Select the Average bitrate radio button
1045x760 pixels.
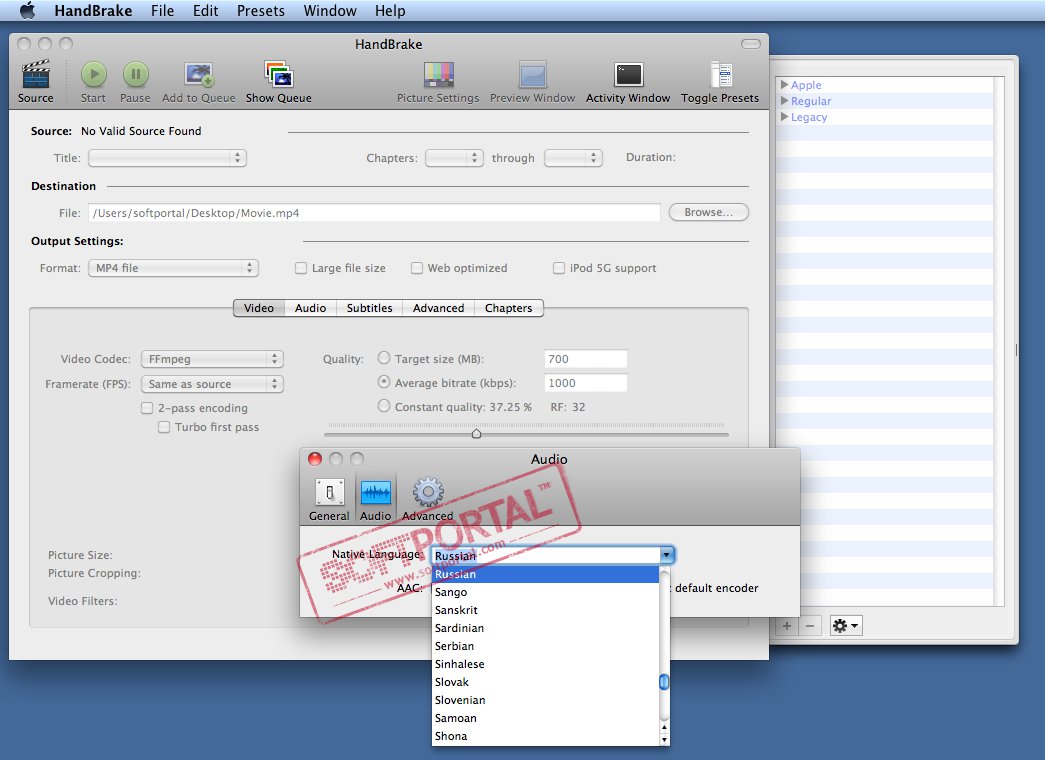384,382
